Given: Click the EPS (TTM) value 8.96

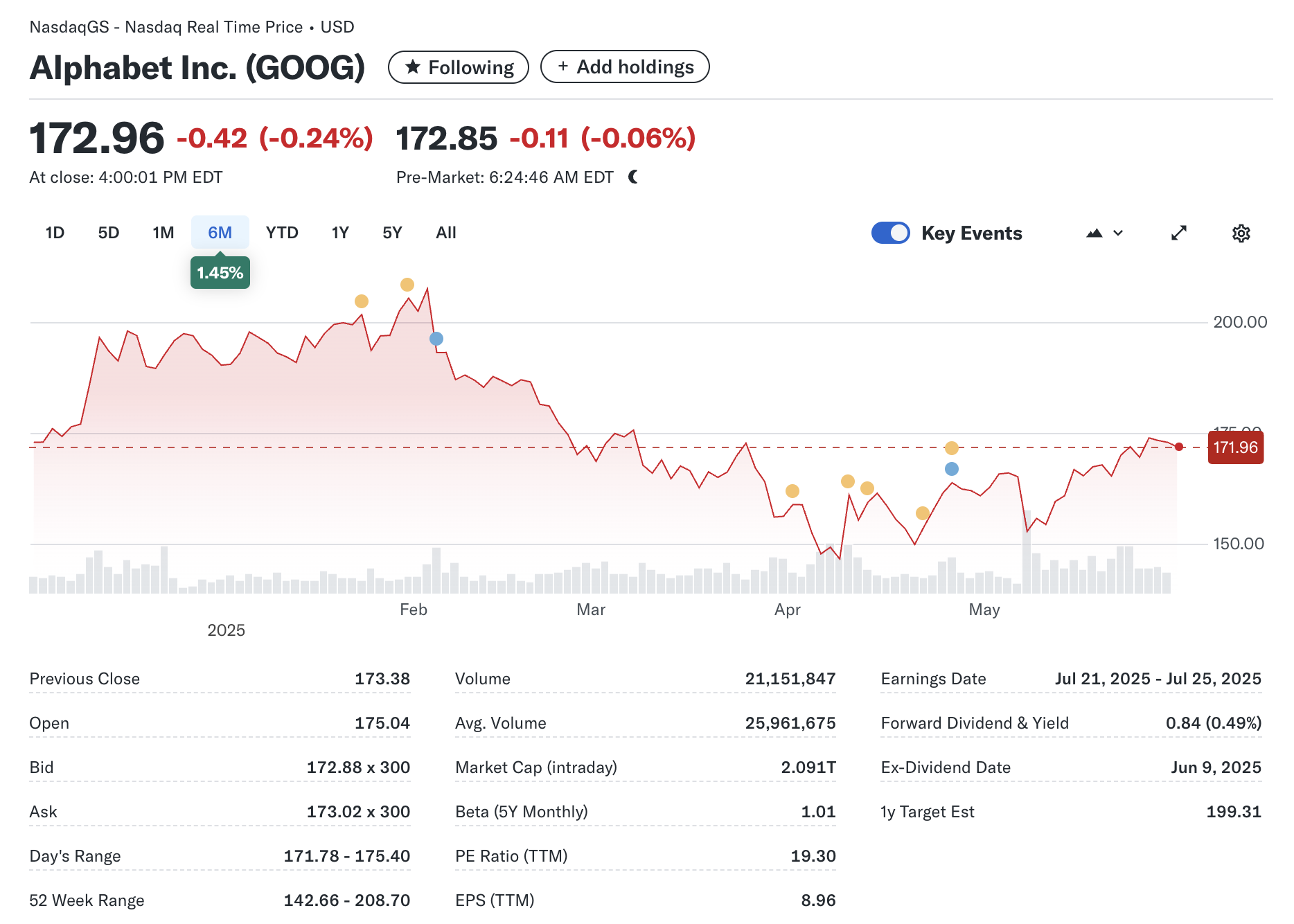Looking at the screenshot, I should coord(819,900).
